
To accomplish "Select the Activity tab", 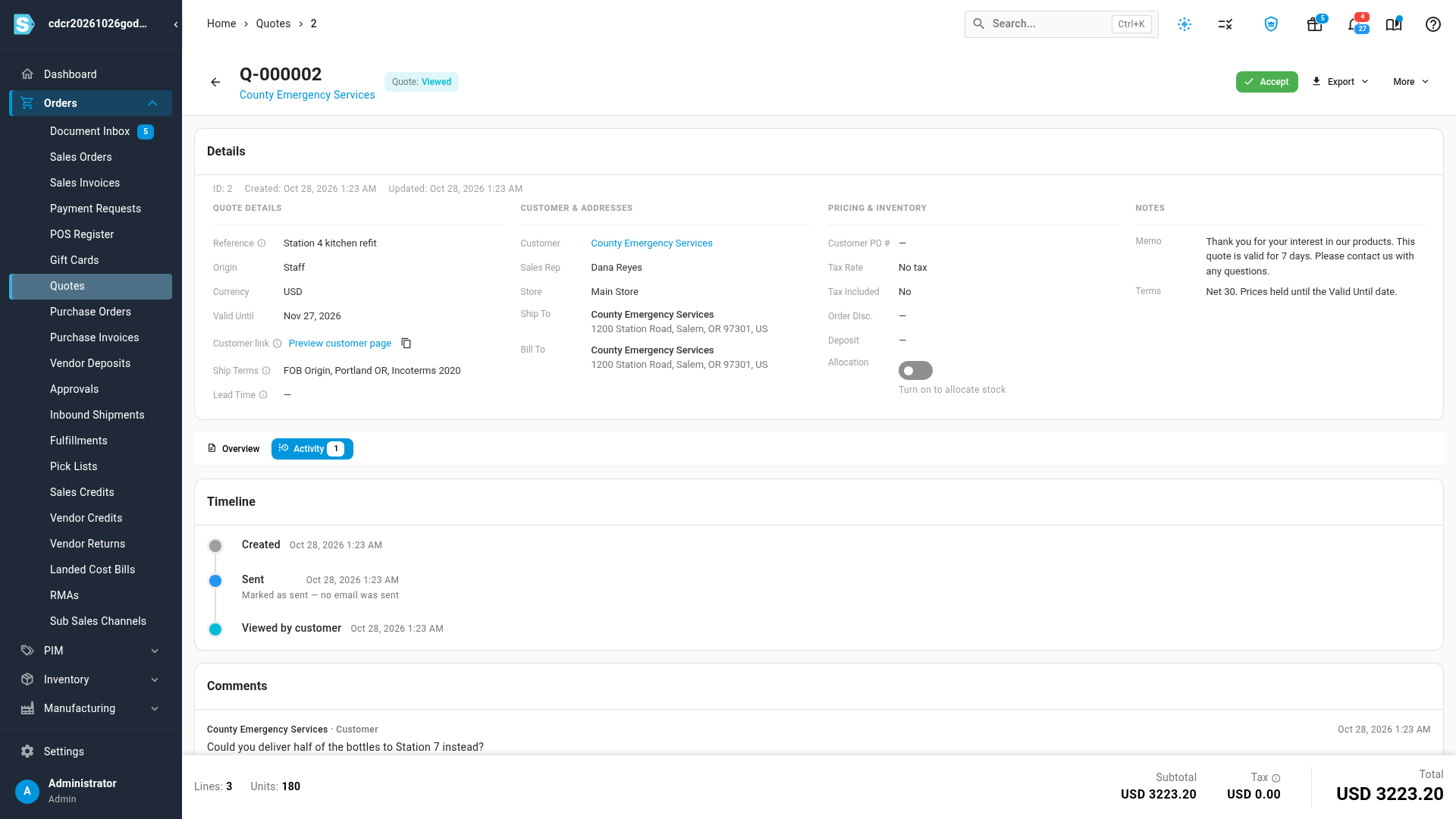I will point(312,449).
